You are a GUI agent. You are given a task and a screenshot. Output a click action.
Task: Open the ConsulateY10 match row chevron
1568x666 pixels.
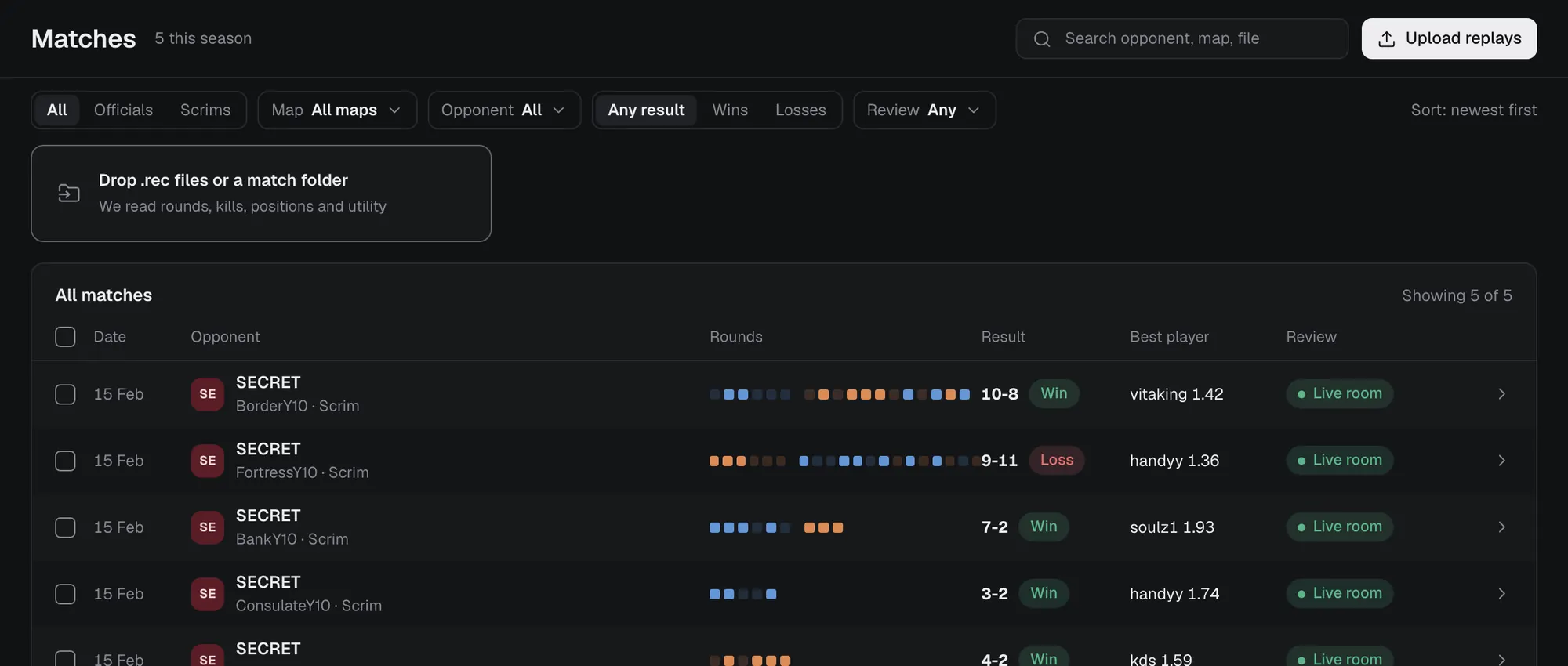[x=1501, y=594]
